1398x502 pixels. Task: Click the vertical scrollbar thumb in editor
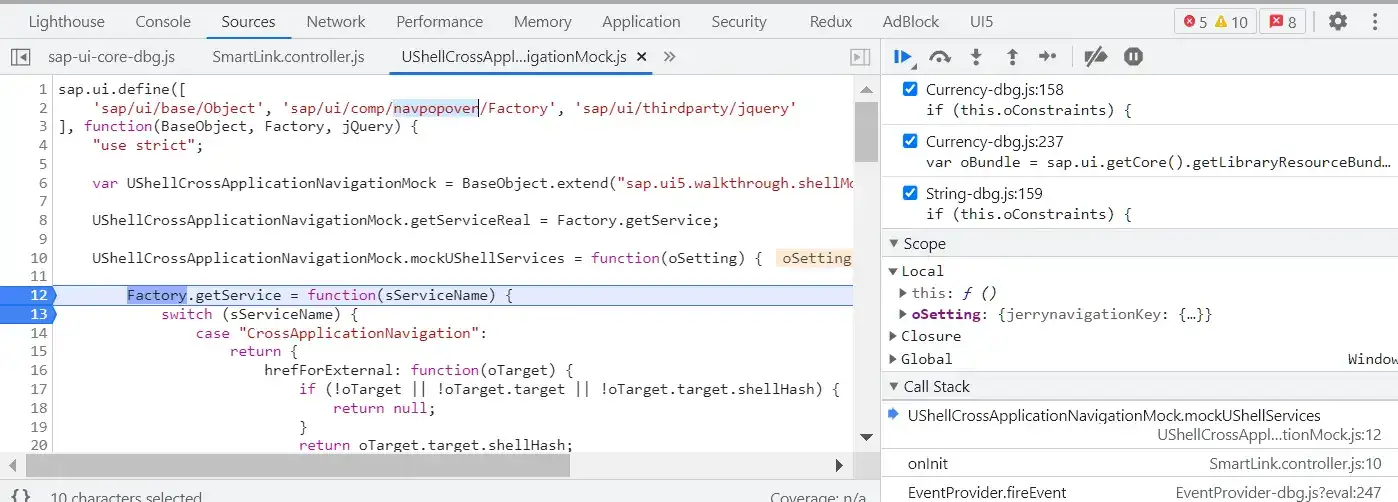click(x=867, y=130)
